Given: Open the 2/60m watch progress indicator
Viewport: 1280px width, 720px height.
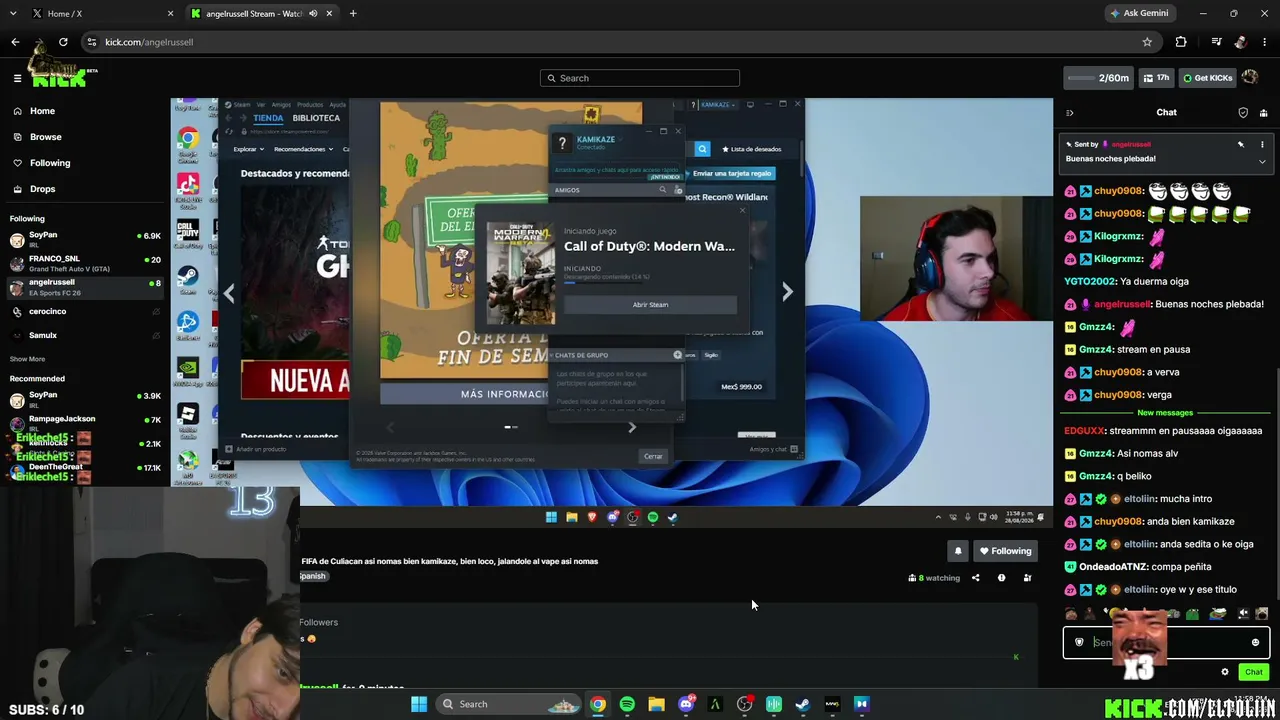Looking at the screenshot, I should tap(1099, 78).
